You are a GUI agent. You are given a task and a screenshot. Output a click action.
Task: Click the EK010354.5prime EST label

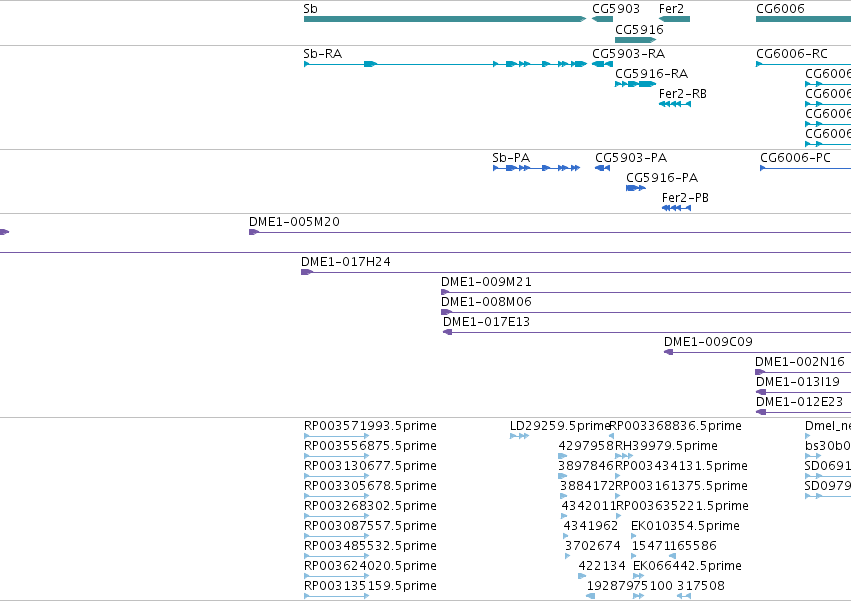[x=685, y=526]
